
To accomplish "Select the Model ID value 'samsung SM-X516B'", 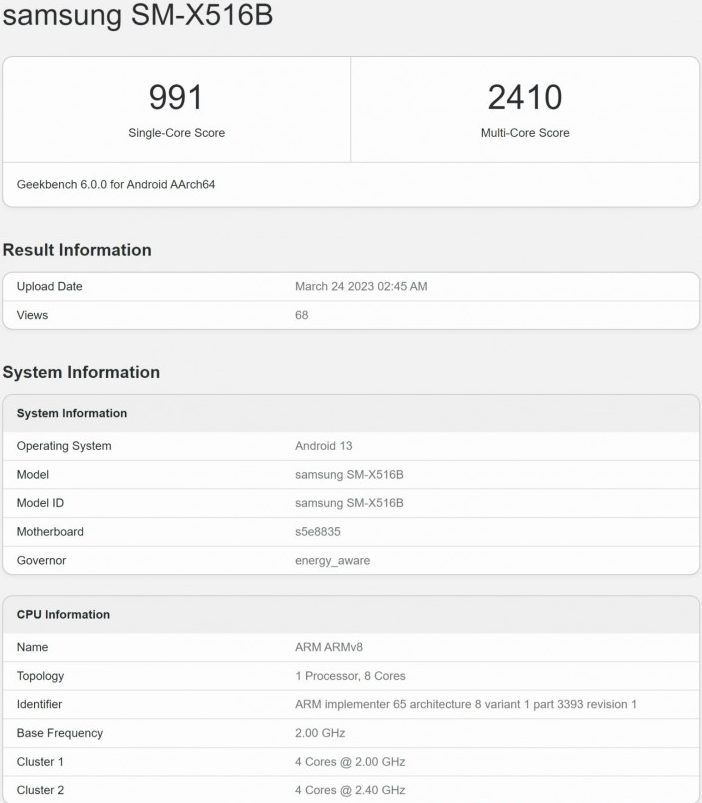I will [349, 503].
